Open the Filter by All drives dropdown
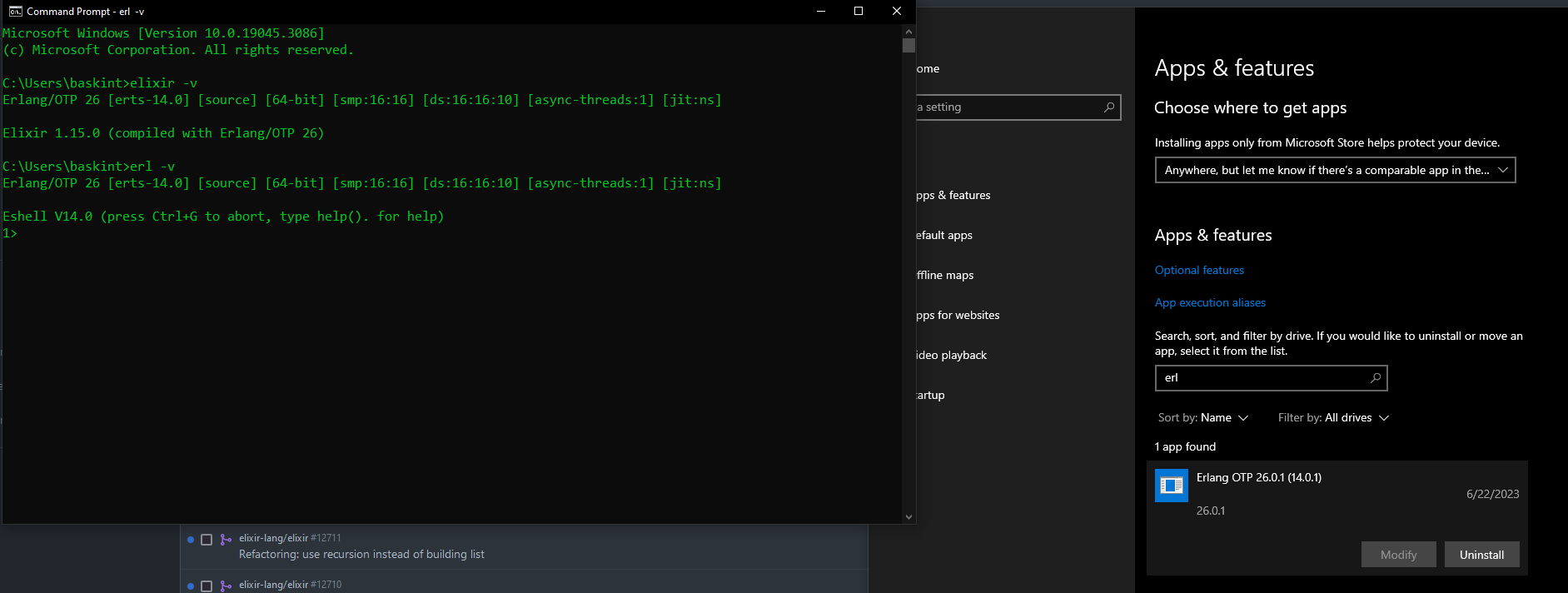1568x593 pixels. pos(1333,418)
